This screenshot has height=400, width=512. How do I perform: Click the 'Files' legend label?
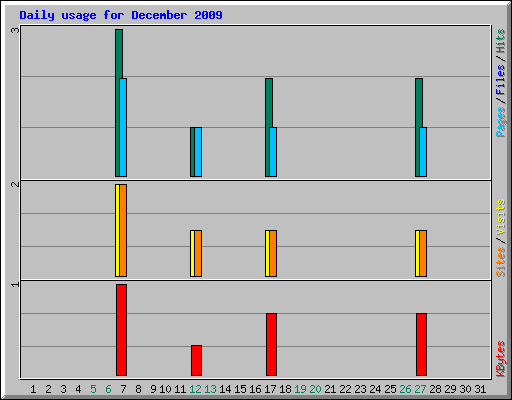pos(501,80)
